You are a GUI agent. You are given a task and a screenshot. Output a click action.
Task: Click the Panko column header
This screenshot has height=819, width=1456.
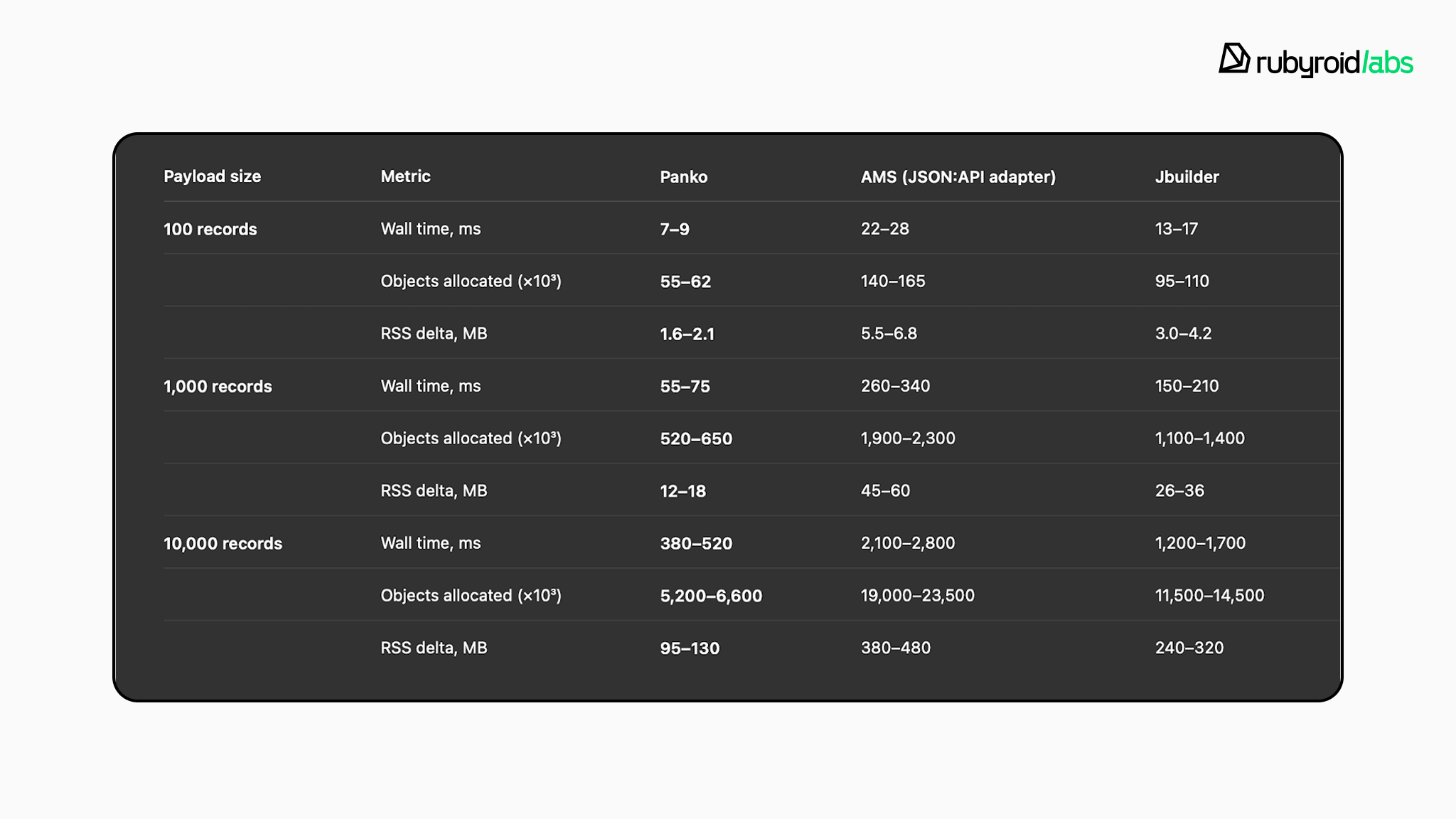click(683, 177)
